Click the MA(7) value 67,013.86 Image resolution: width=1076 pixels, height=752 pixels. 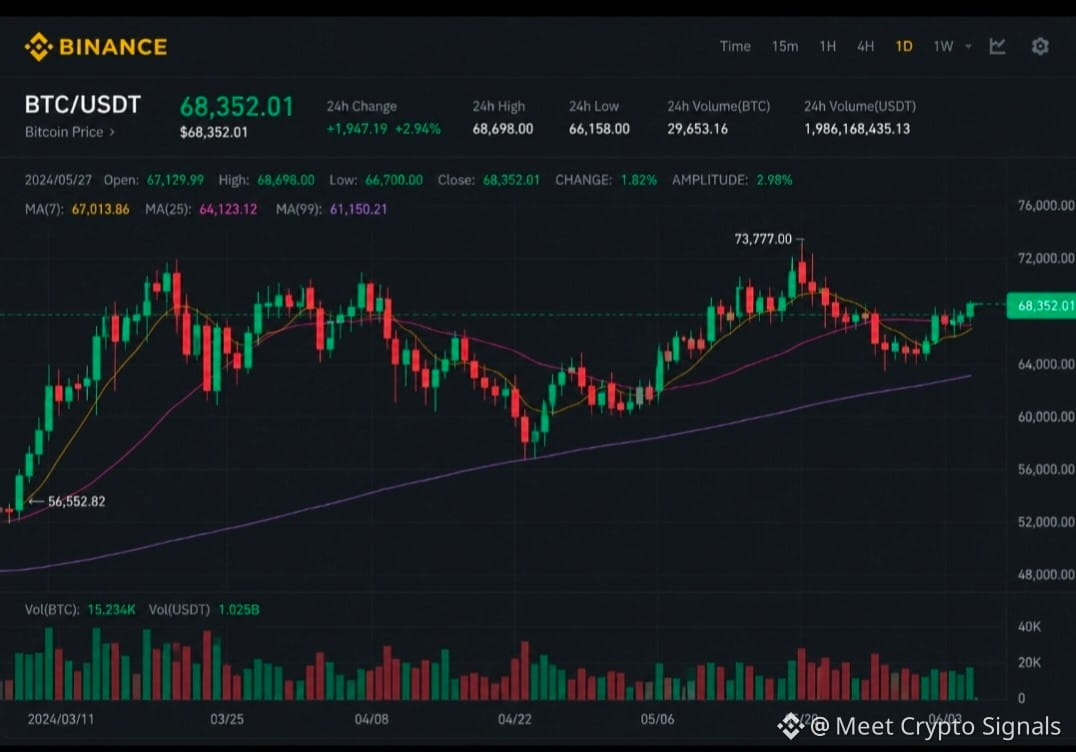tap(100, 209)
